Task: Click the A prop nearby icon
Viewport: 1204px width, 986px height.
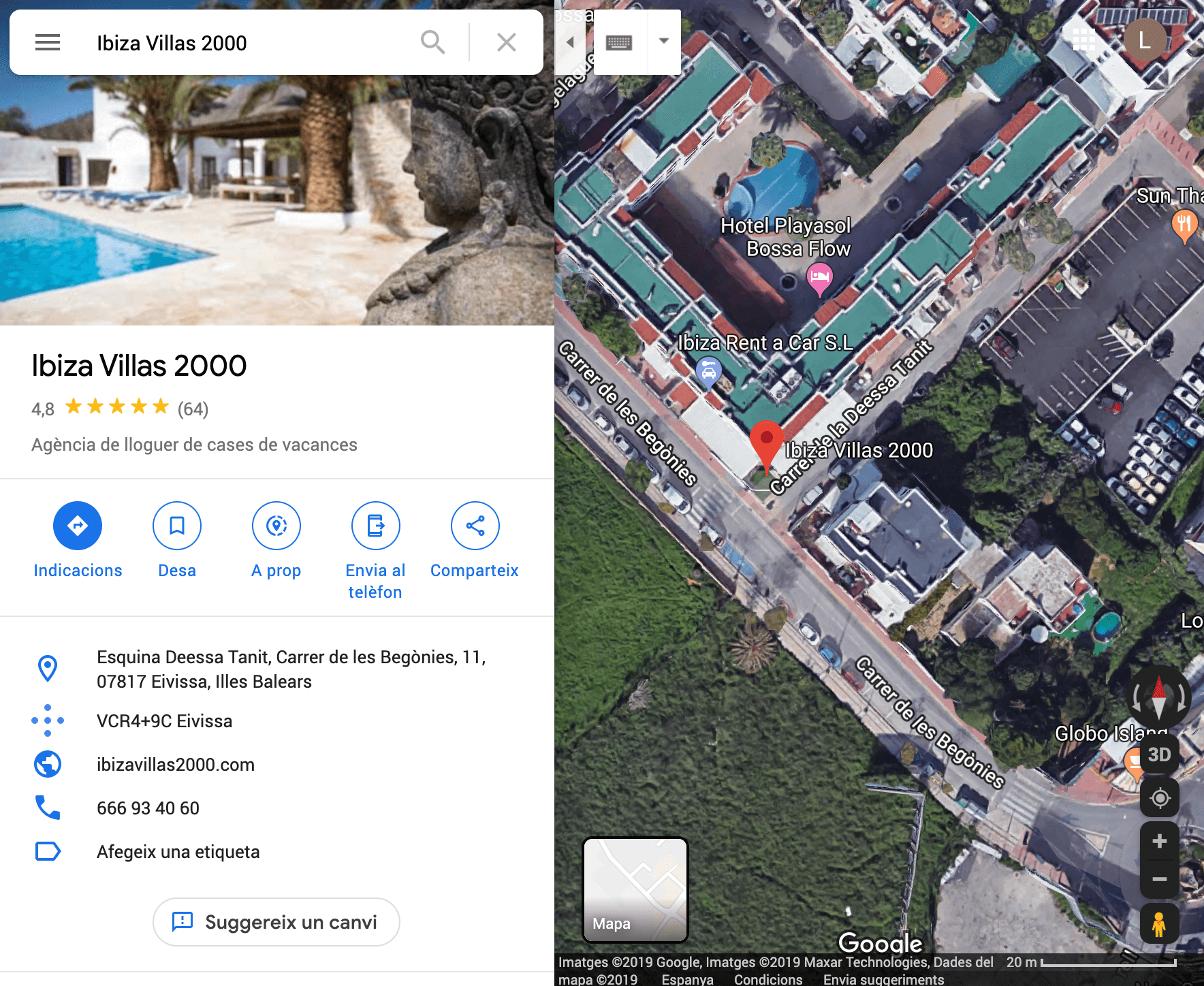Action: point(276,526)
